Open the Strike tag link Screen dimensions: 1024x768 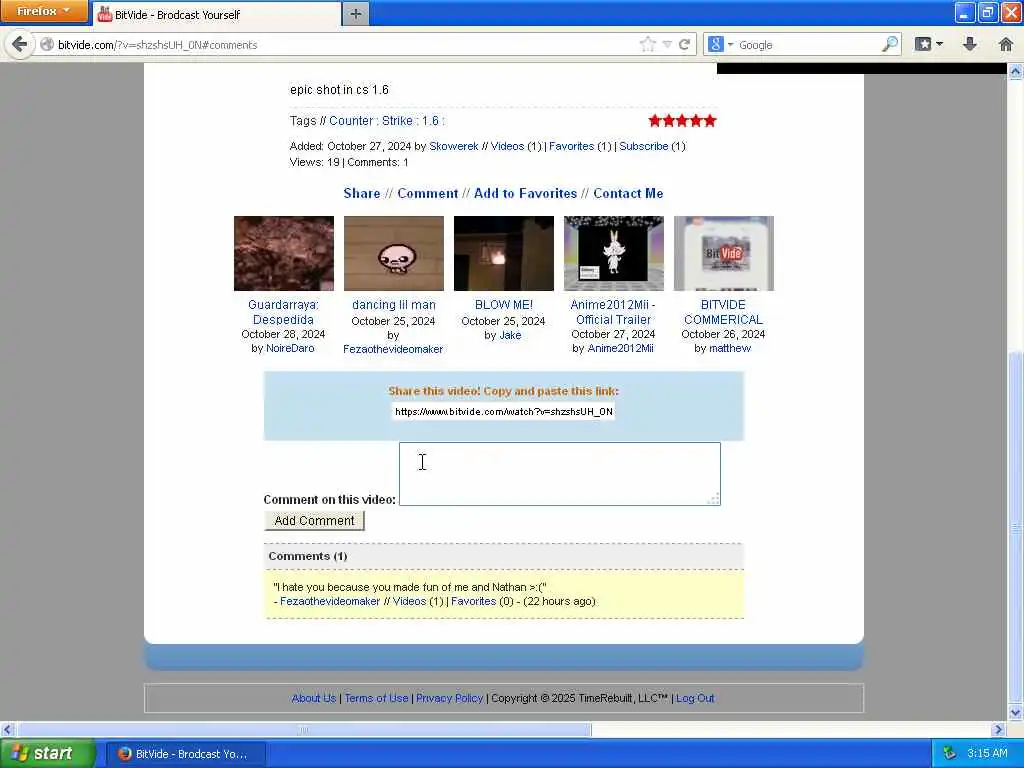point(397,121)
